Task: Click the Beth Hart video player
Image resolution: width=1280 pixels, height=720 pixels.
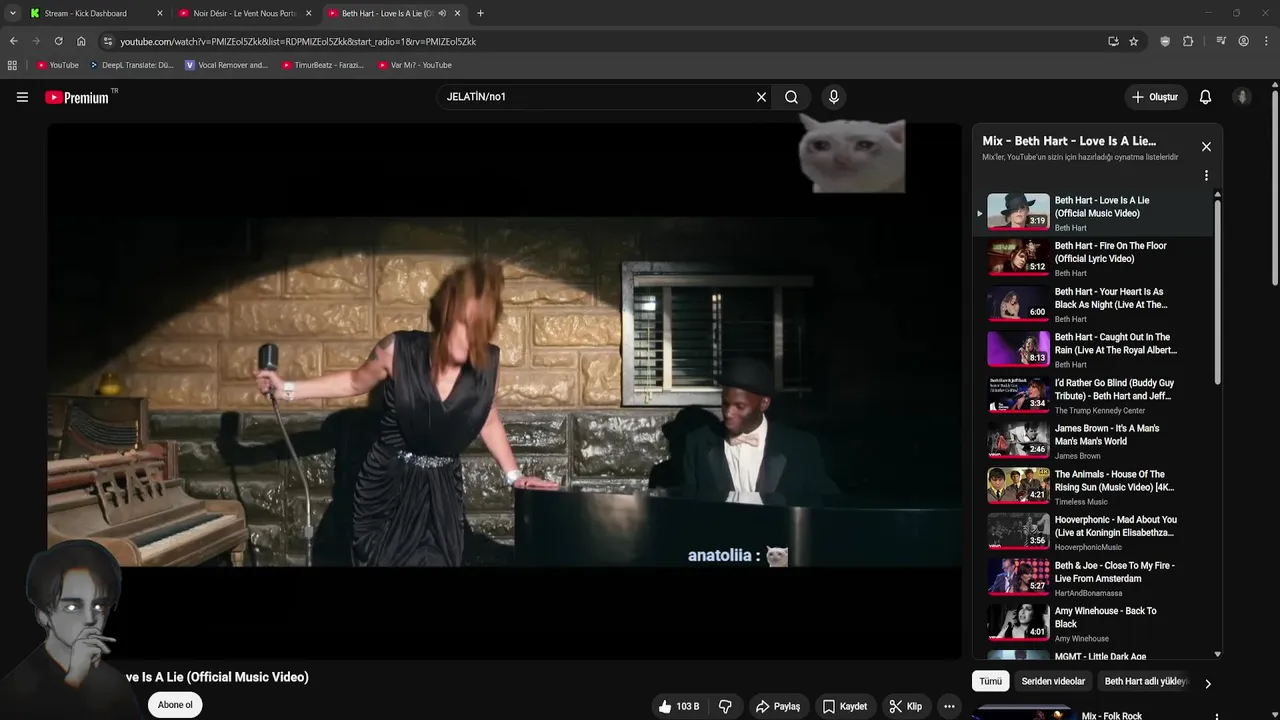Action: pos(504,391)
